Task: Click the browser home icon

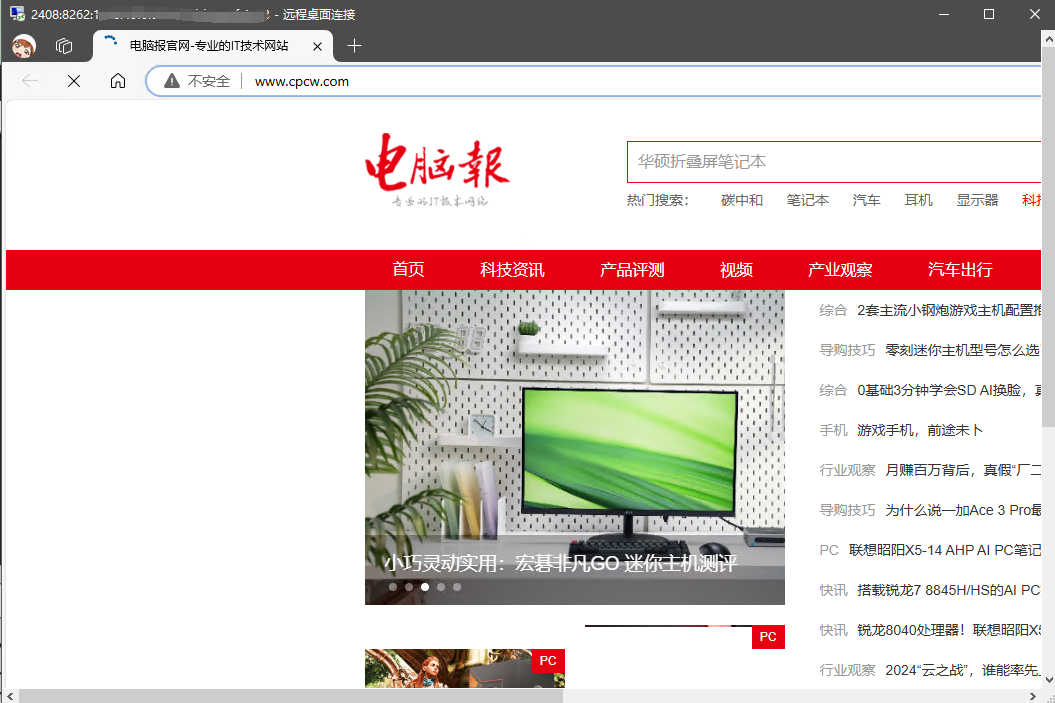Action: pyautogui.click(x=118, y=81)
